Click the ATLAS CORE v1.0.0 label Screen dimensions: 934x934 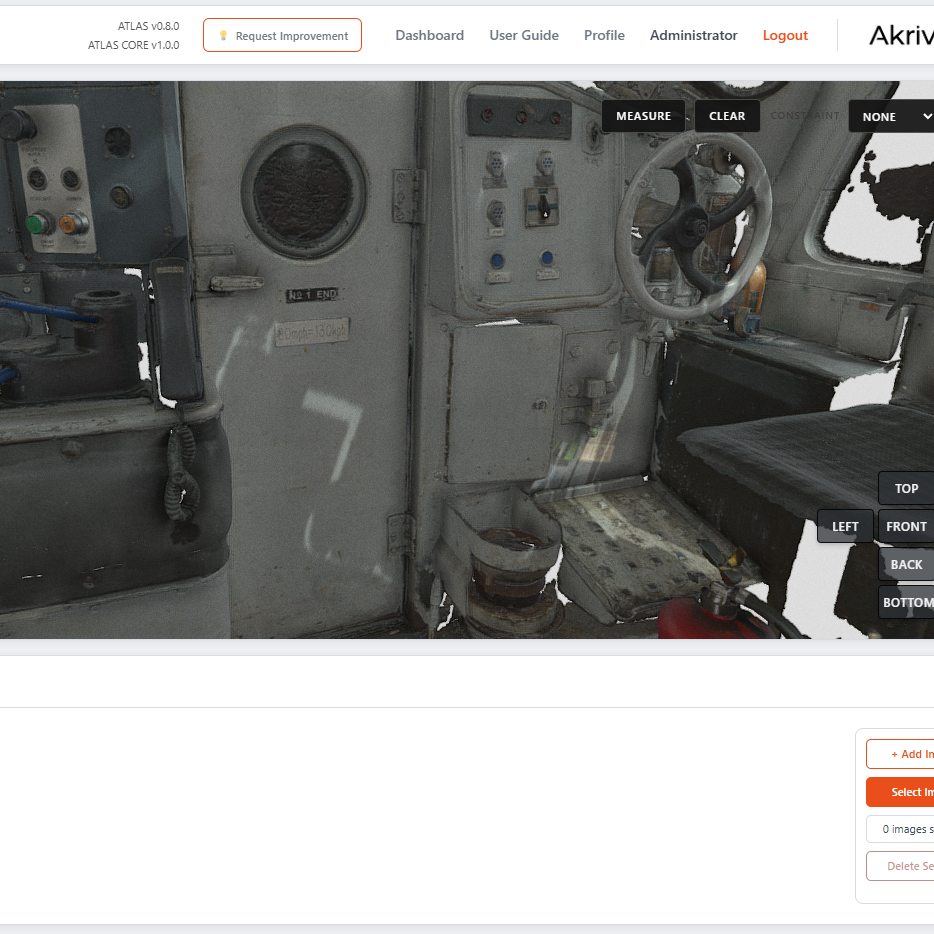(x=133, y=45)
